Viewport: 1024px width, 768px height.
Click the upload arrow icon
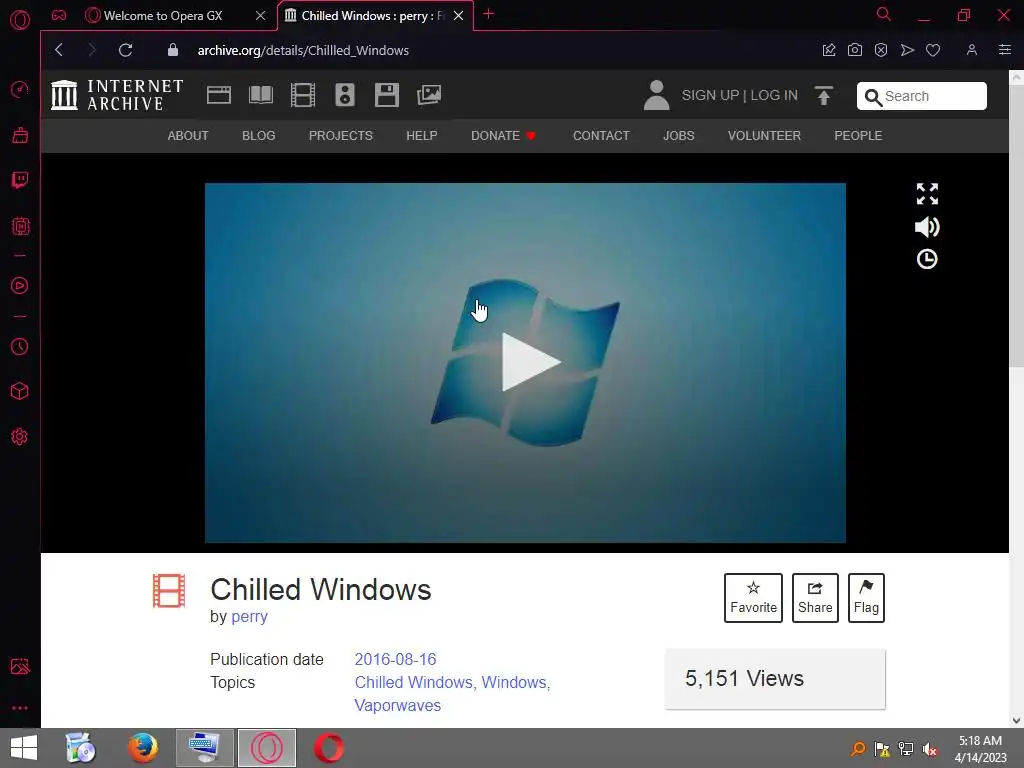coord(824,95)
